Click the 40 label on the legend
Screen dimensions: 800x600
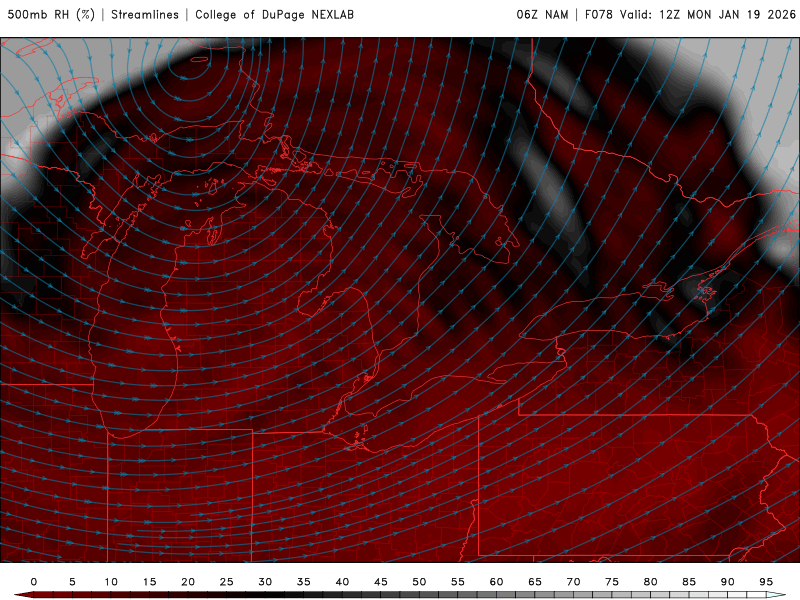point(342,582)
